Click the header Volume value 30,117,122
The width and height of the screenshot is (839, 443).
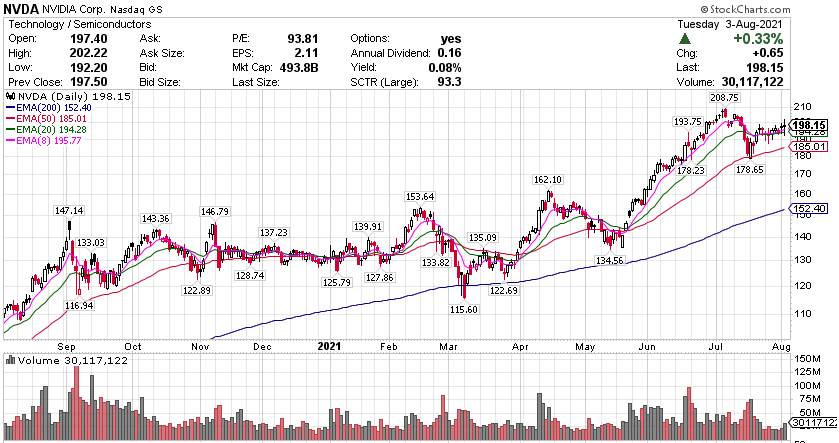(750, 82)
